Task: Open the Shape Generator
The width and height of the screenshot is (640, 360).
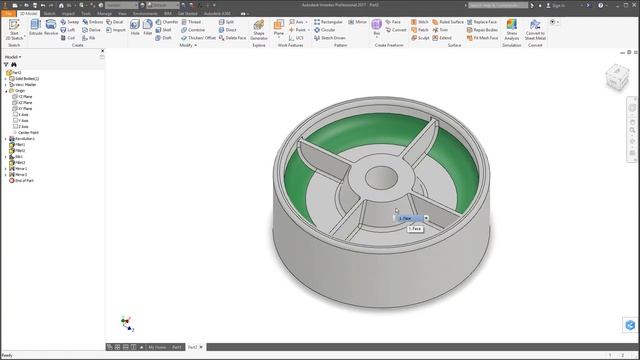Action: (259, 29)
